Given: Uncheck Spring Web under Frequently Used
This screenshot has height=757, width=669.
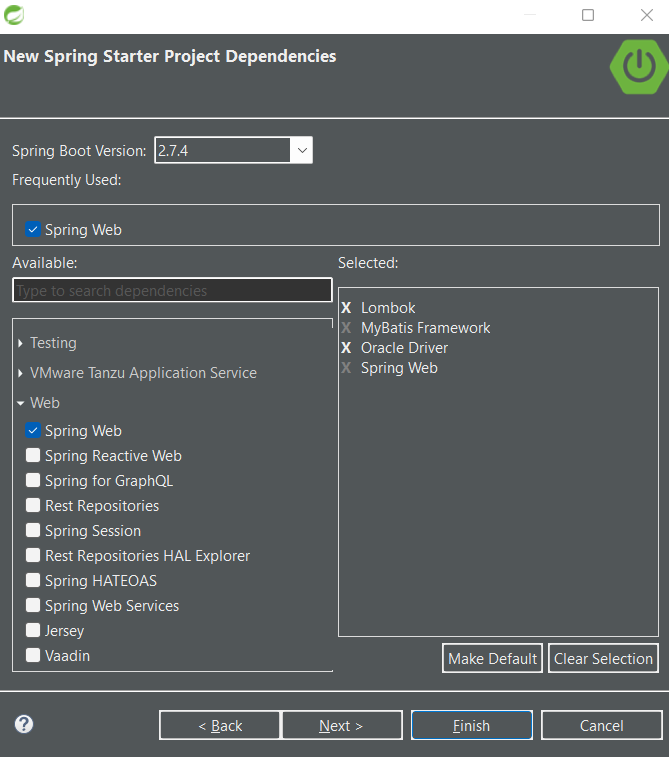Looking at the screenshot, I should 33,229.
